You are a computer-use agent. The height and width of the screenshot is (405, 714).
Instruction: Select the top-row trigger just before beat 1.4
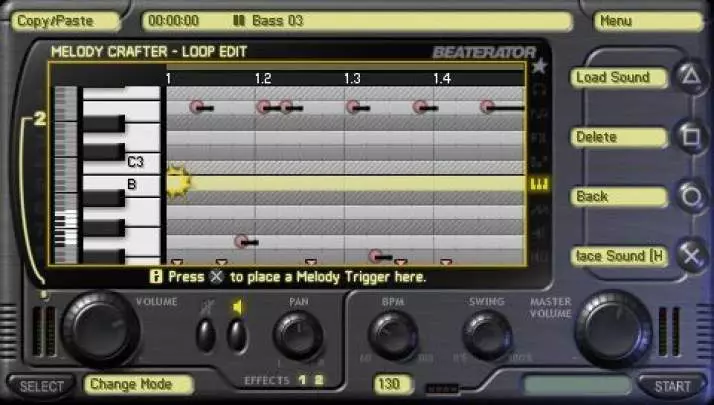click(x=424, y=108)
